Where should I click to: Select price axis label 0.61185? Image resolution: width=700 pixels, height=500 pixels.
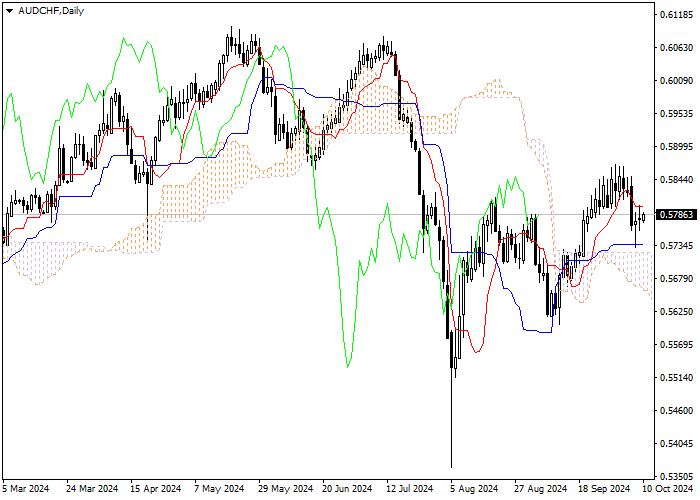[676, 15]
